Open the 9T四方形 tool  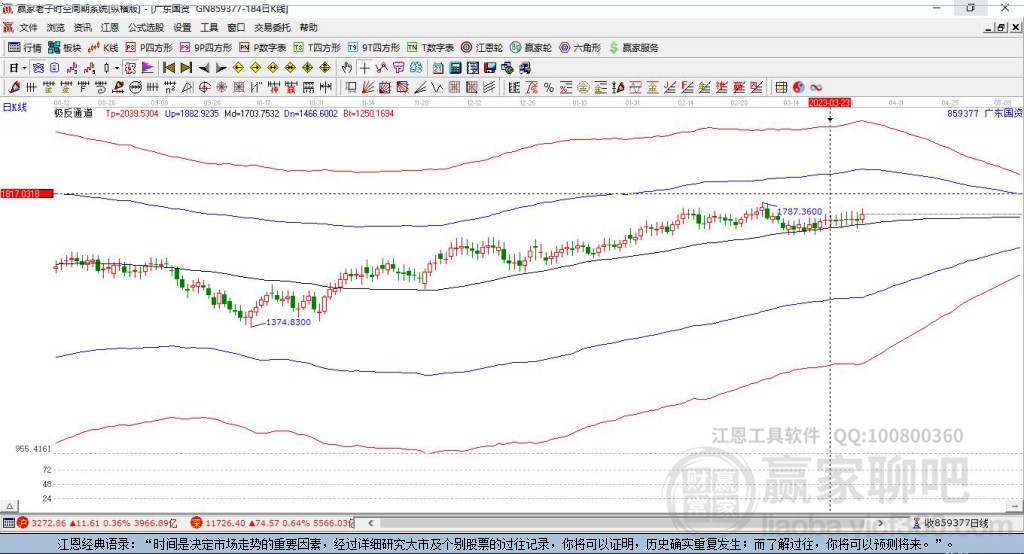tap(374, 48)
